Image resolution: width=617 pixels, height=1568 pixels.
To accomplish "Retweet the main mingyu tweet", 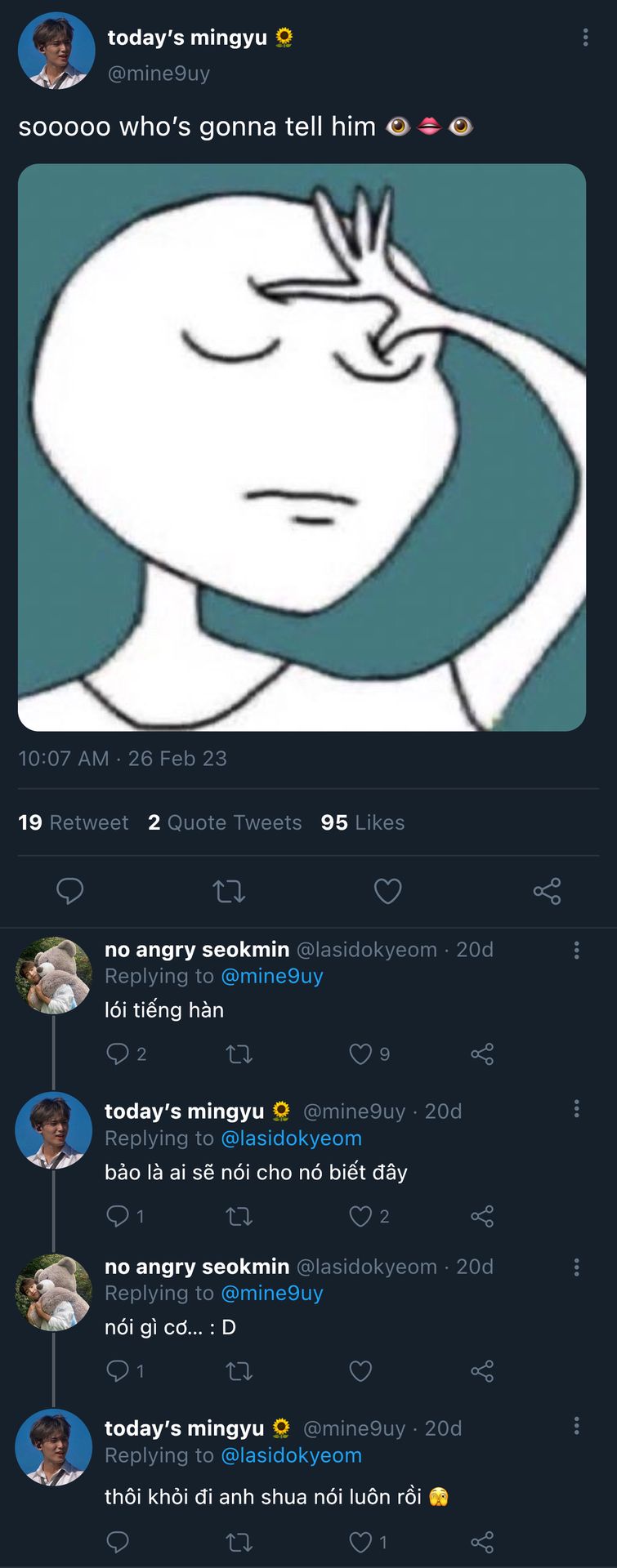I will 229,891.
